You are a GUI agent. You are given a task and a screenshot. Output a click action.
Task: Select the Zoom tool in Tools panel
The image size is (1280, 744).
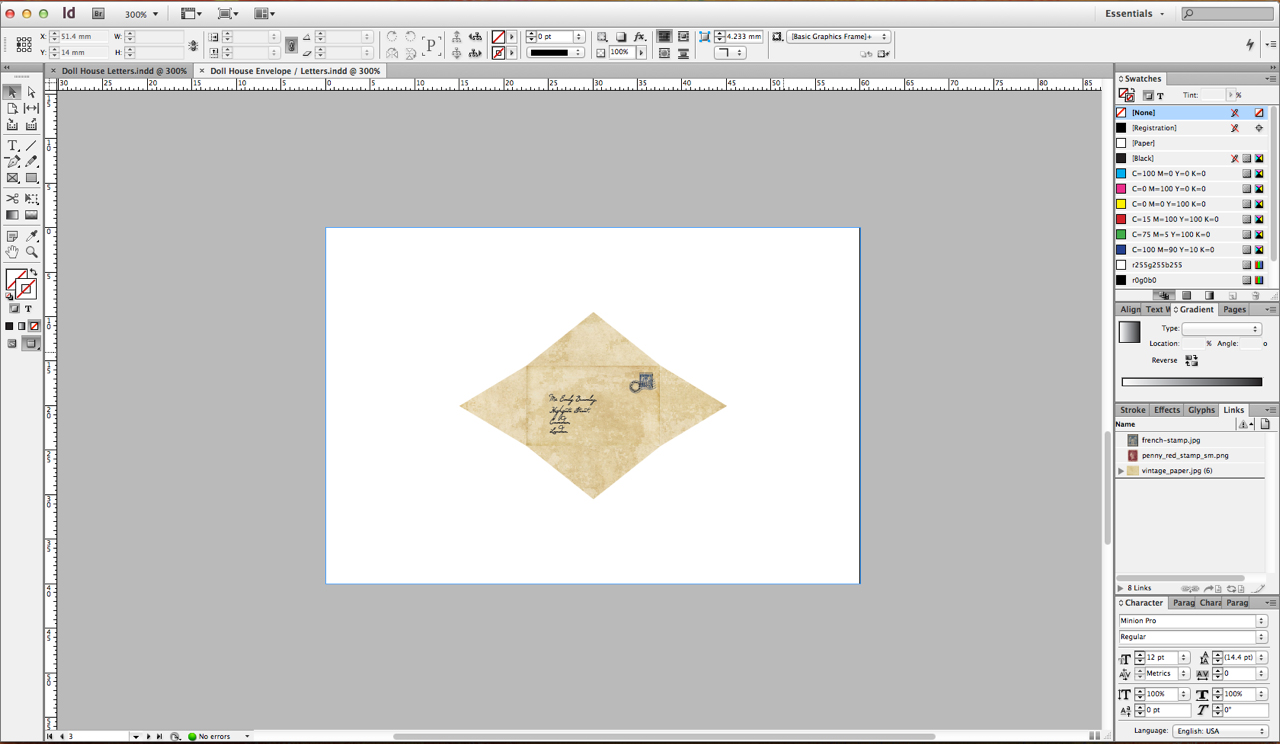(x=31, y=252)
